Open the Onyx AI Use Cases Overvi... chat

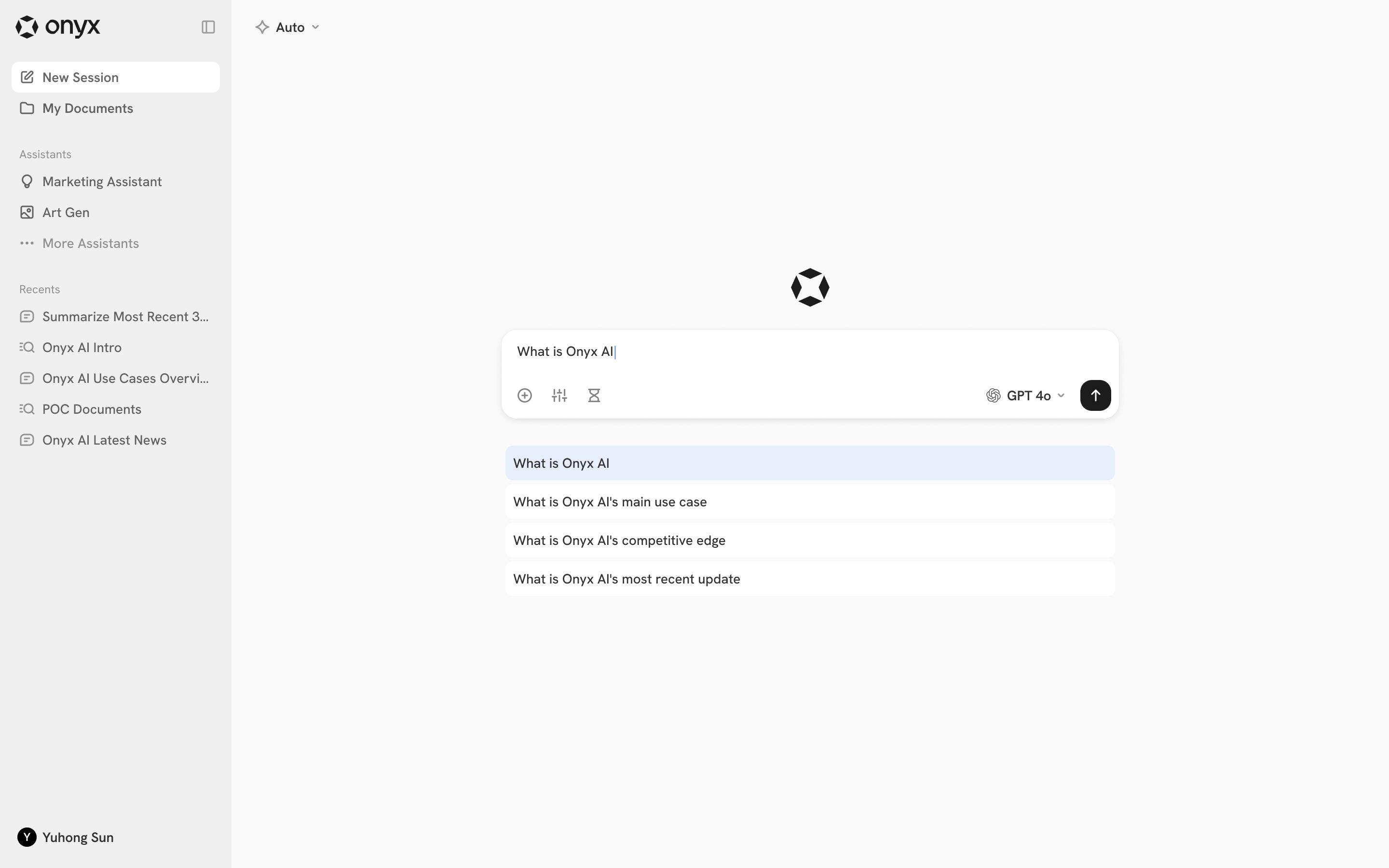click(x=115, y=379)
